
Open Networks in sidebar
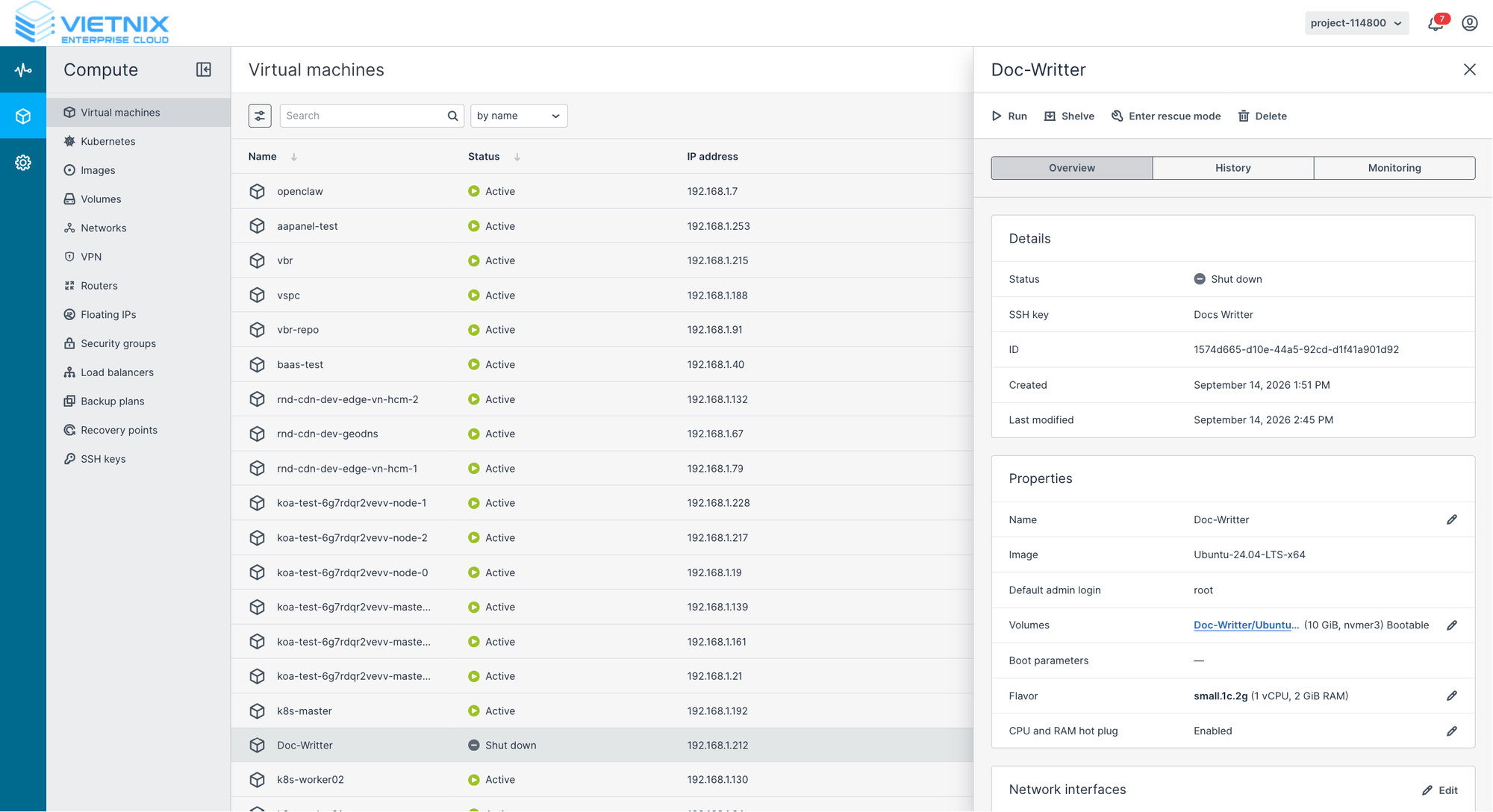[x=138, y=228]
